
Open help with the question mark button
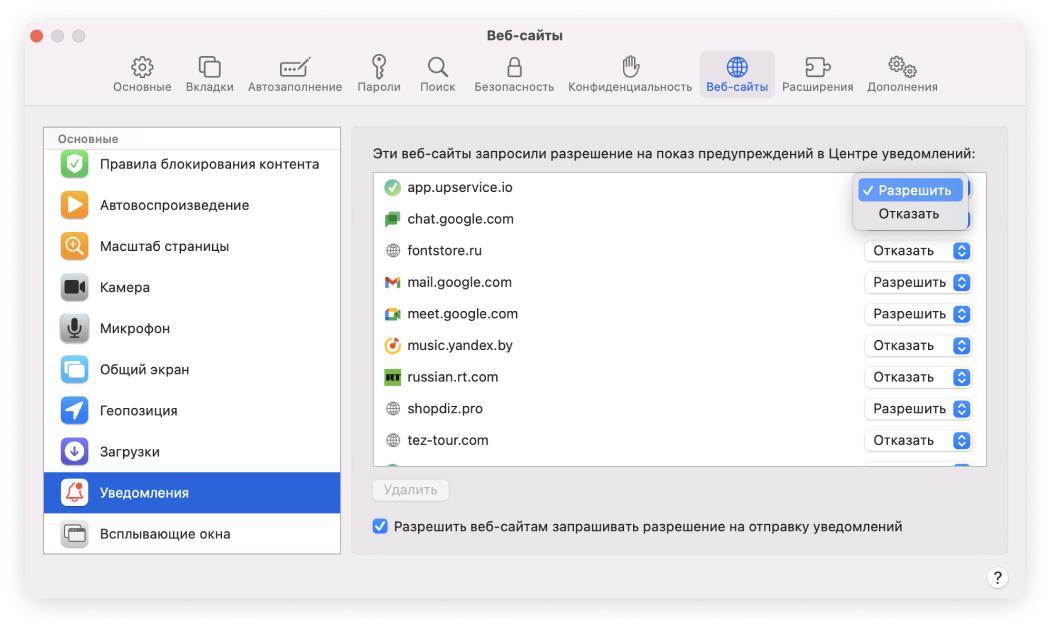997,578
